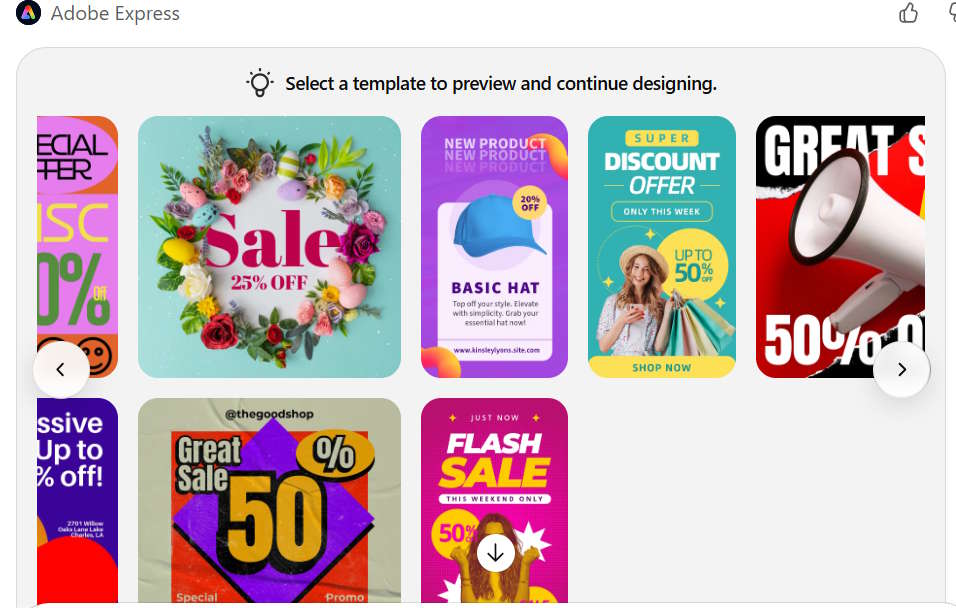Select the Super Discount Offer template

coord(662,247)
